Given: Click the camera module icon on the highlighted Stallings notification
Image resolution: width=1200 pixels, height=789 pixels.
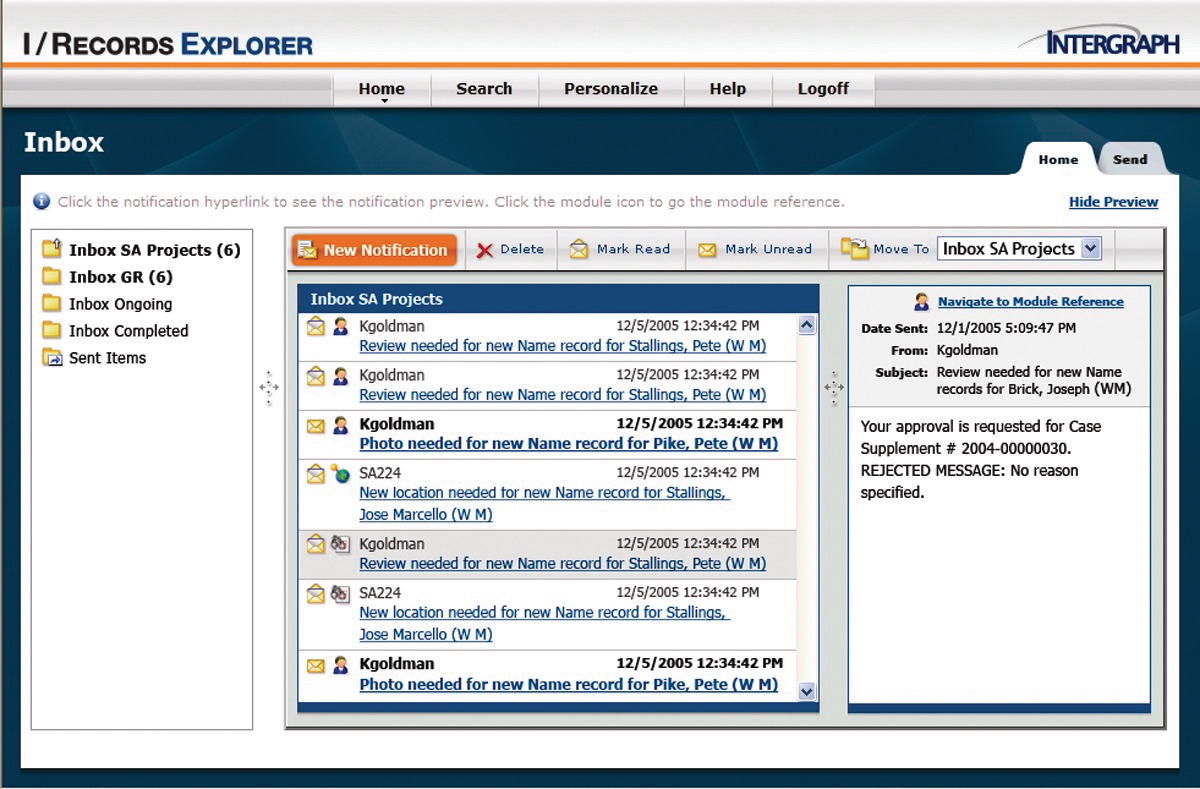Looking at the screenshot, I should (340, 543).
